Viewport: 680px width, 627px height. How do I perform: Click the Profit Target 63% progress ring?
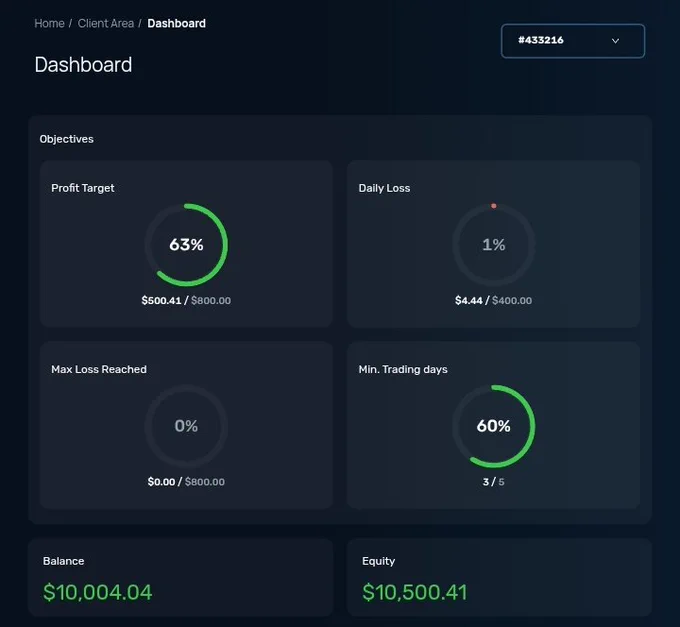(186, 245)
